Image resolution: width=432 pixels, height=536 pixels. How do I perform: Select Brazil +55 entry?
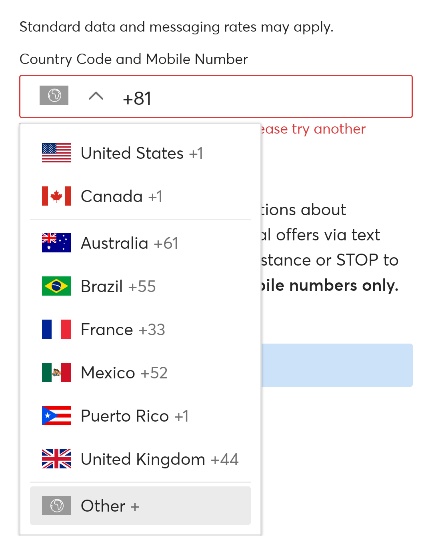coord(140,286)
